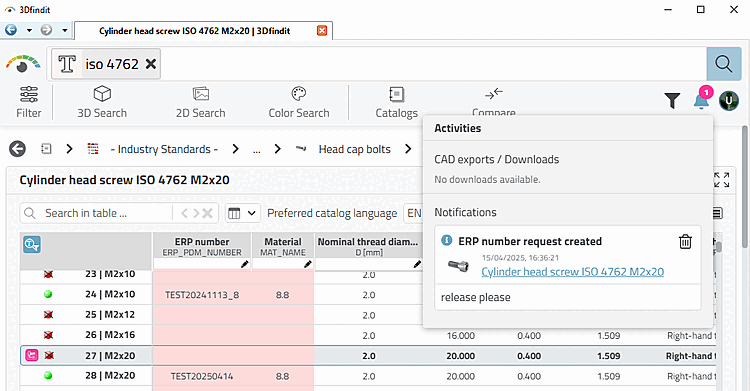Remove the iso 4762 search term
Viewport: 750px width, 391px height.
pyautogui.click(x=151, y=64)
